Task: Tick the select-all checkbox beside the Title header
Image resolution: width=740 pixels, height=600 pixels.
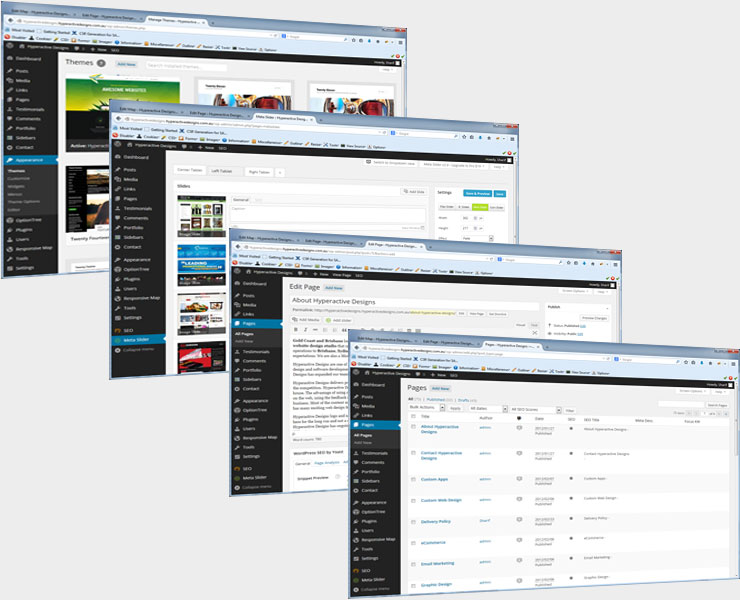Action: click(x=413, y=416)
